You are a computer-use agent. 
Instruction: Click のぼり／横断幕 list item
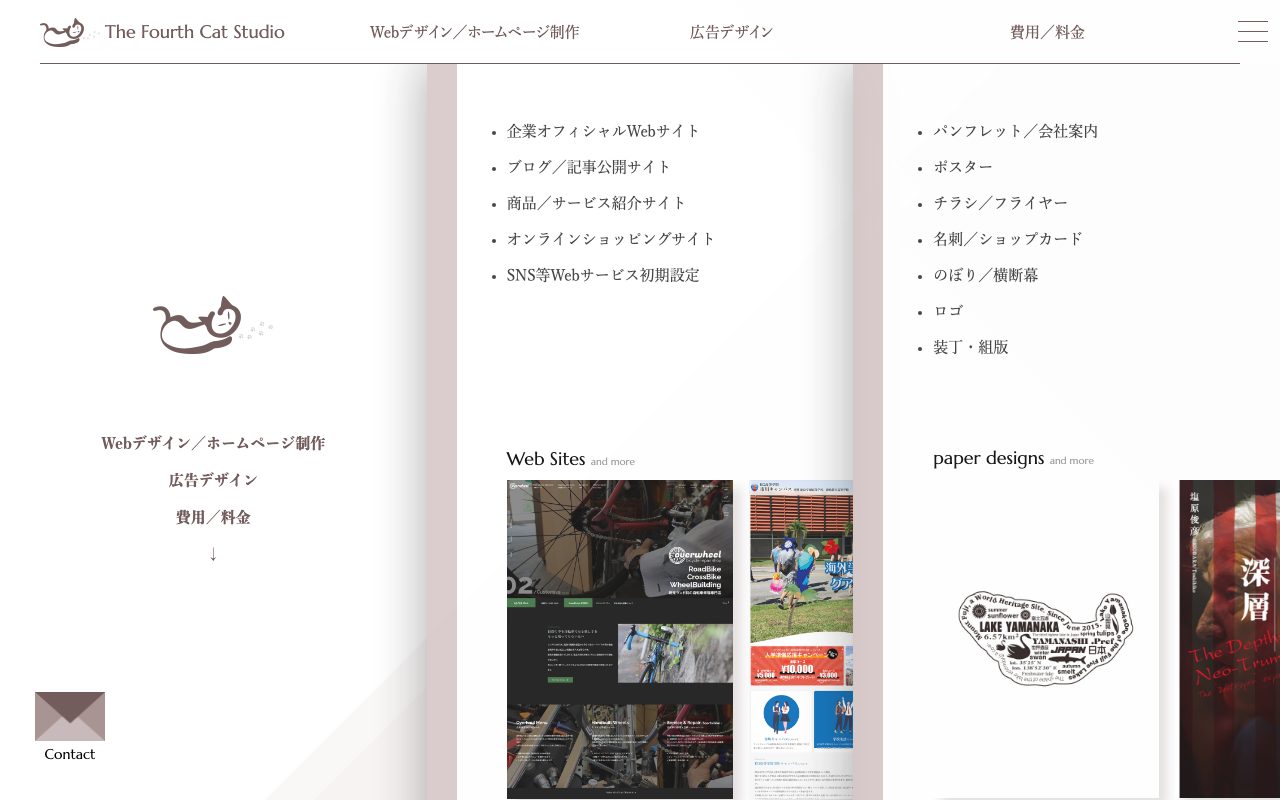[x=987, y=275]
